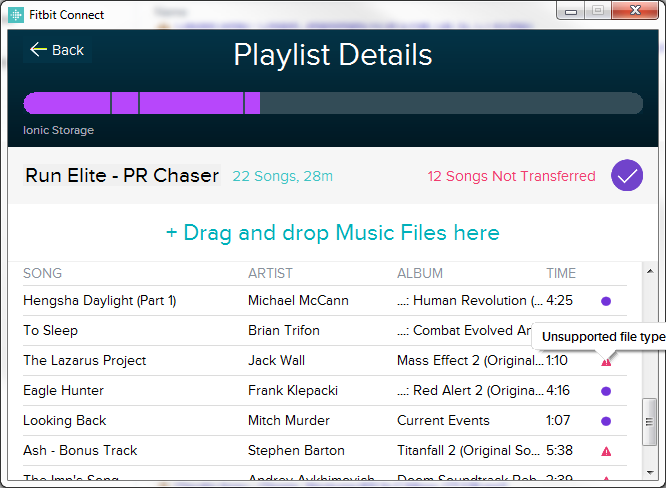
Task: Click the Fitbit Connect logo icon
Action: coord(16,15)
